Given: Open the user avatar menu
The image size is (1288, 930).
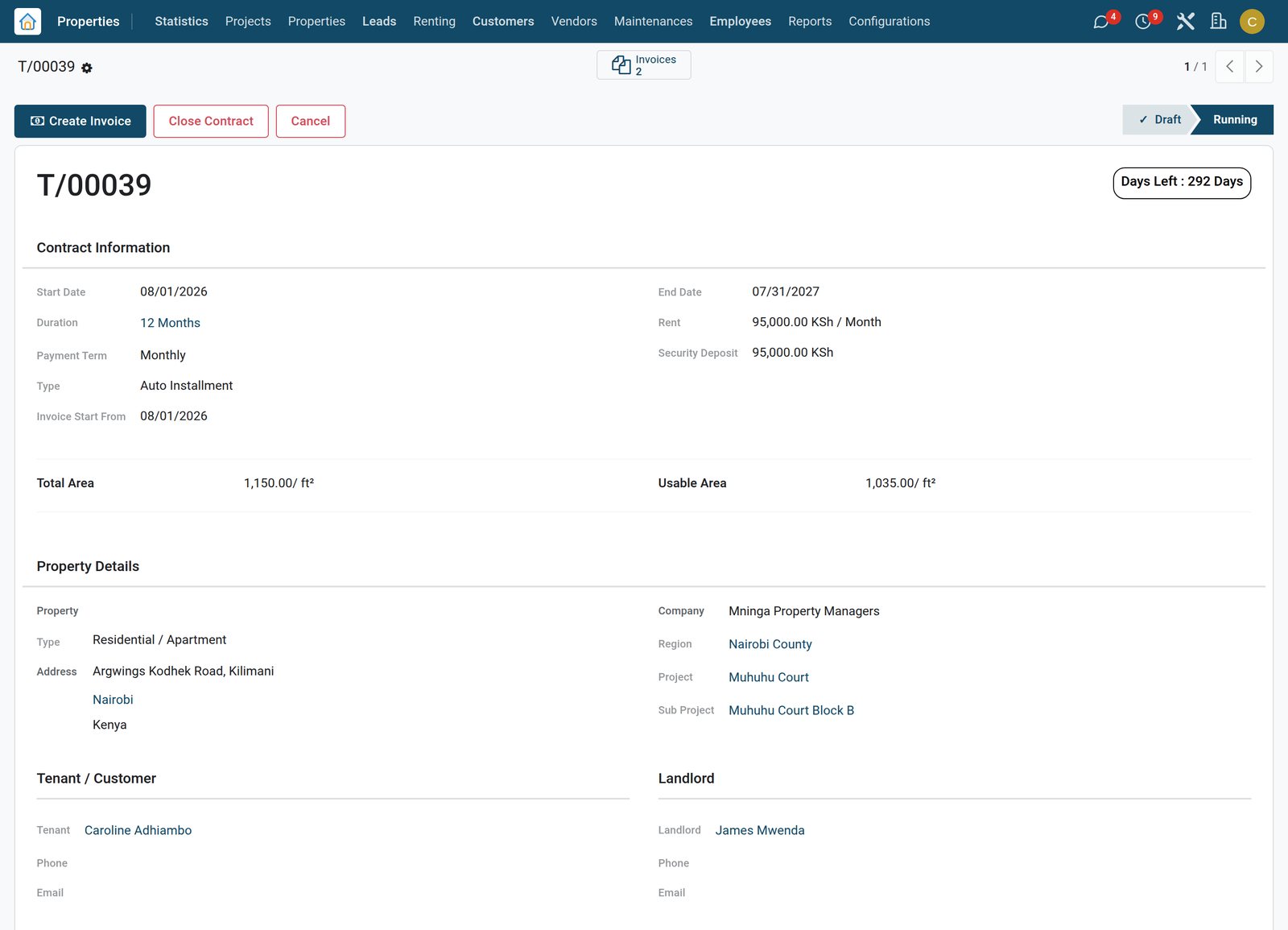Looking at the screenshot, I should 1252,22.
